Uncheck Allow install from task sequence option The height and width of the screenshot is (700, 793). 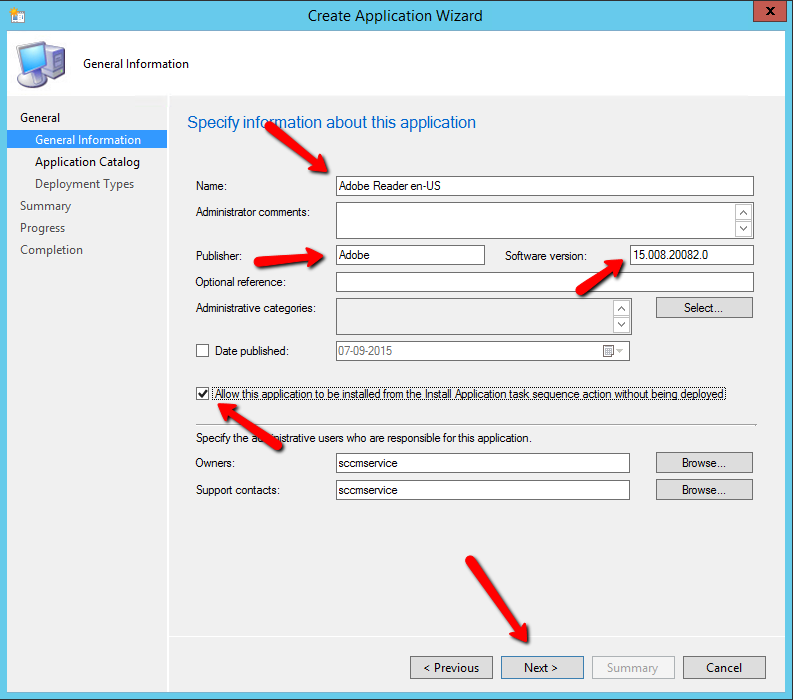coord(203,394)
